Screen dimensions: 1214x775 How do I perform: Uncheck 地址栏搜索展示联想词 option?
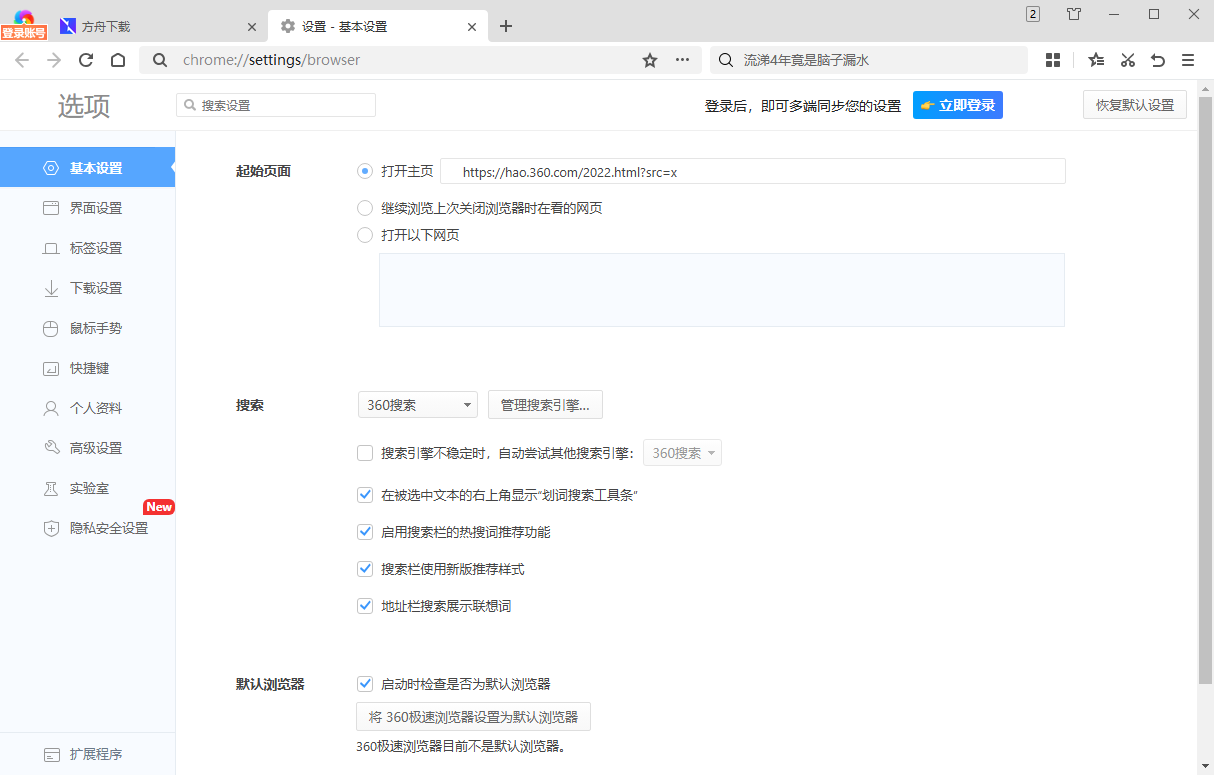click(365, 605)
